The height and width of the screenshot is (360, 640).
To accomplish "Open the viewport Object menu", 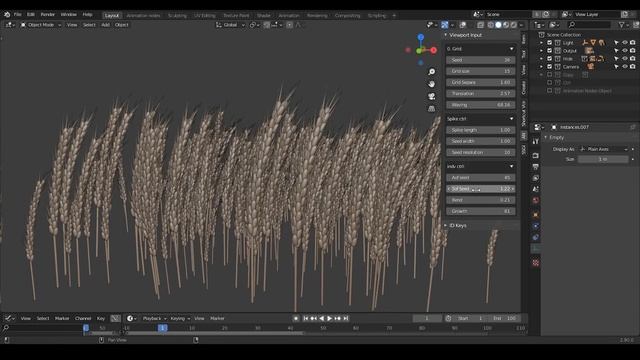I will tap(122, 25).
